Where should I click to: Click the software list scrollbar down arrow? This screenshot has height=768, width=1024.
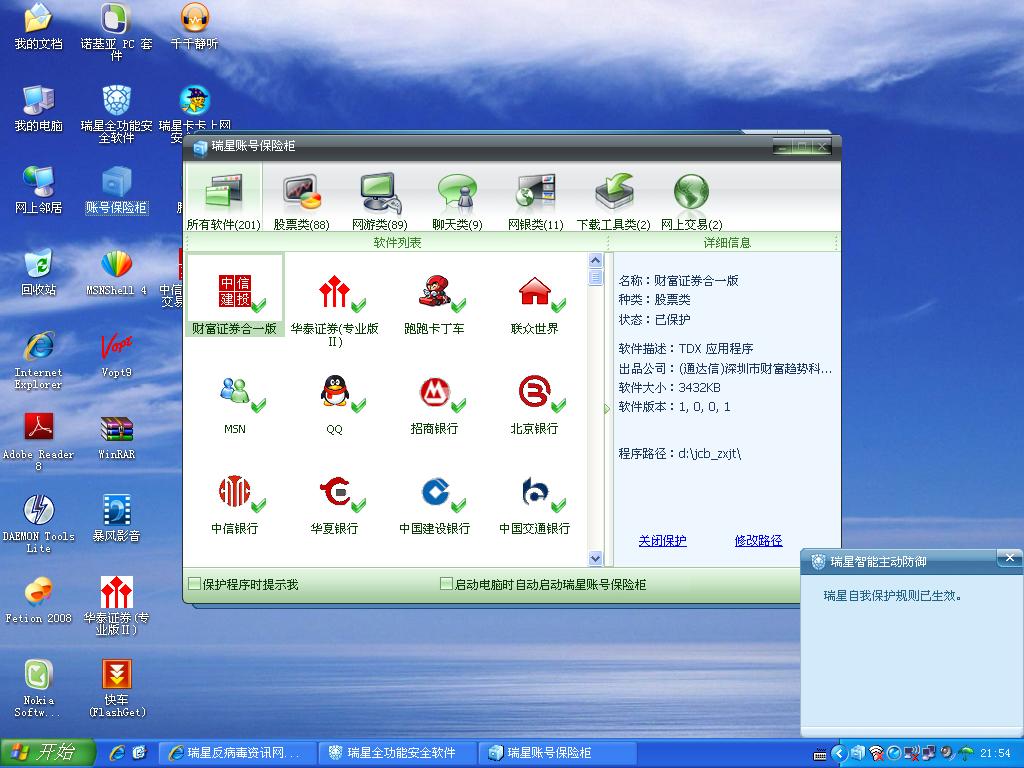click(595, 558)
